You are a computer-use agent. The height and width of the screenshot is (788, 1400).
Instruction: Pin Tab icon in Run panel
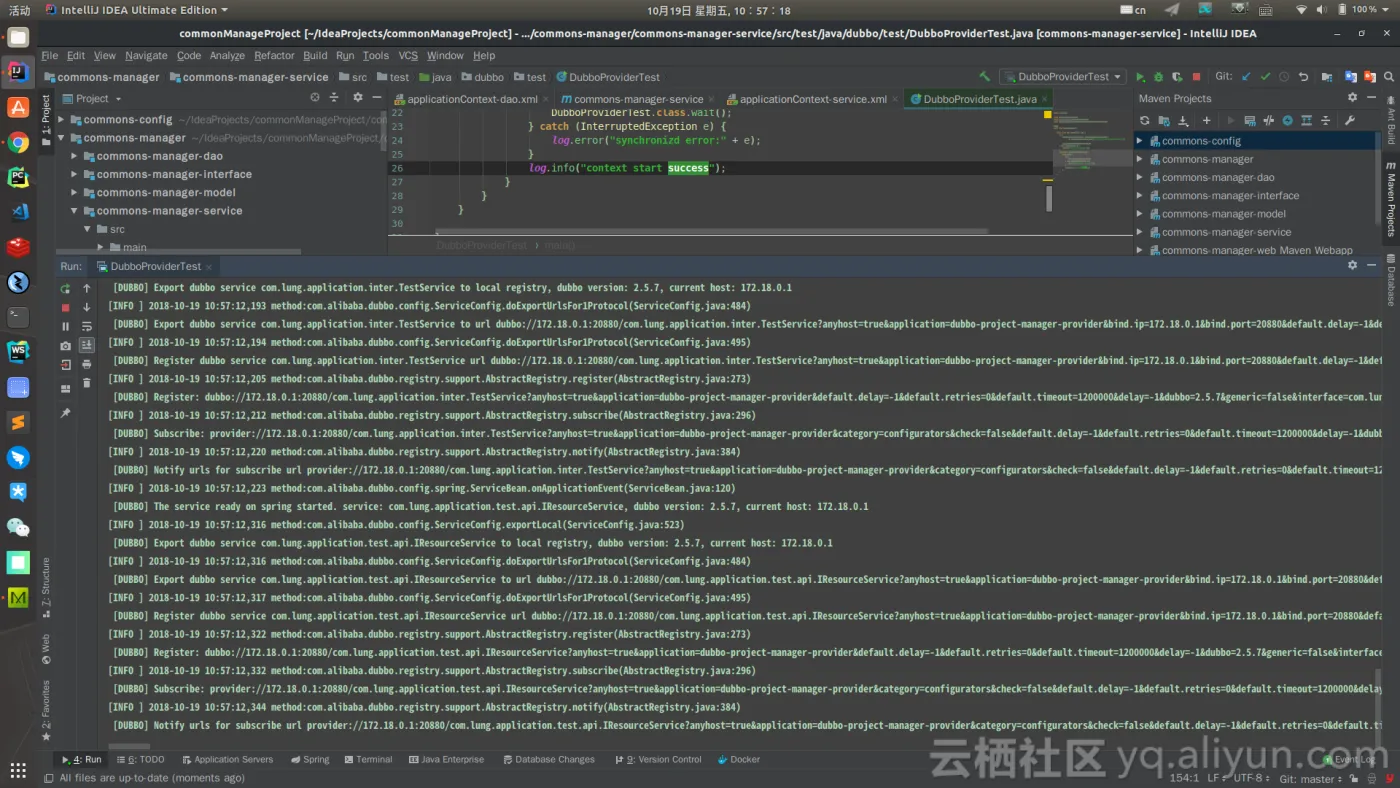click(65, 413)
